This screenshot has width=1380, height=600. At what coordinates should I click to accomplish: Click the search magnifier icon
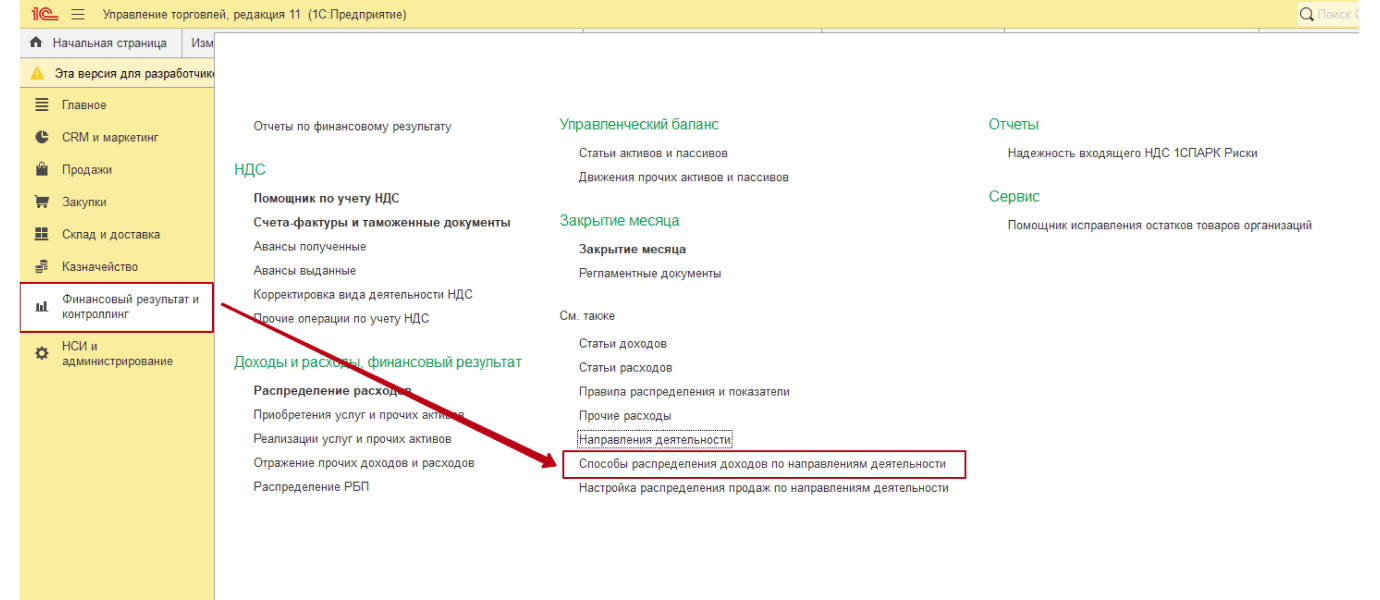pos(1306,14)
